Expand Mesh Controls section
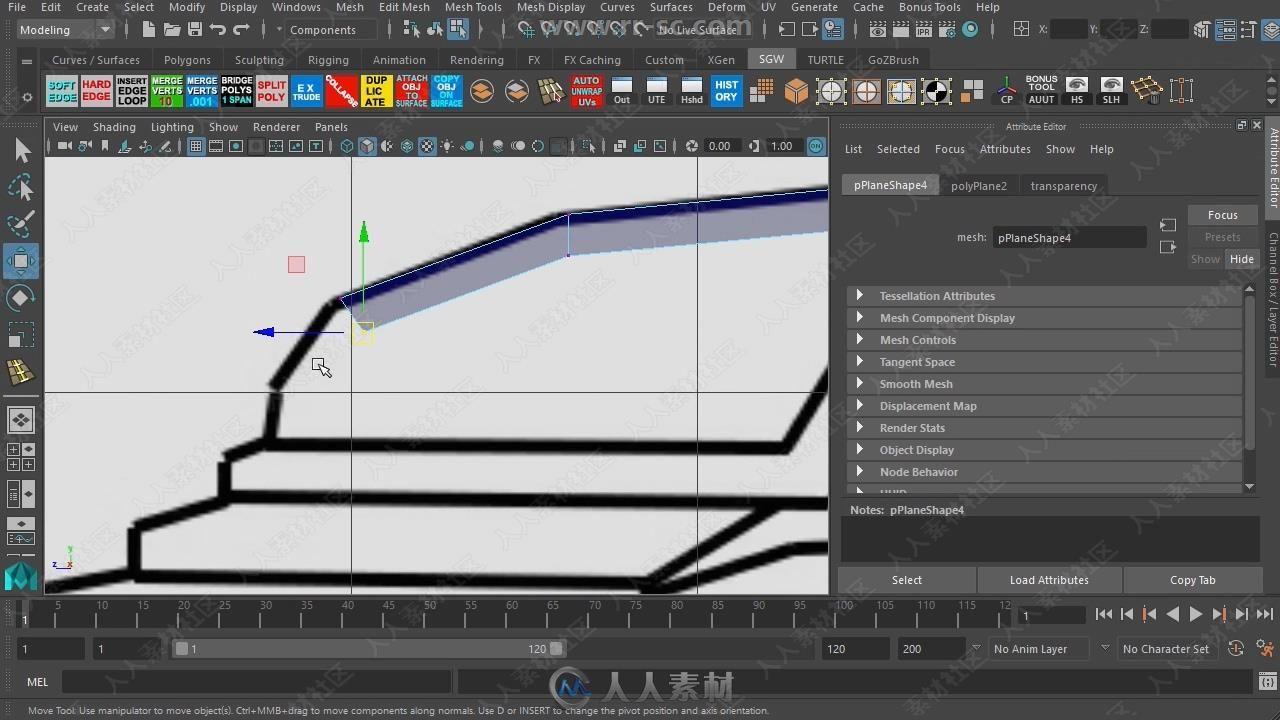1280x720 pixels. [1045, 340]
